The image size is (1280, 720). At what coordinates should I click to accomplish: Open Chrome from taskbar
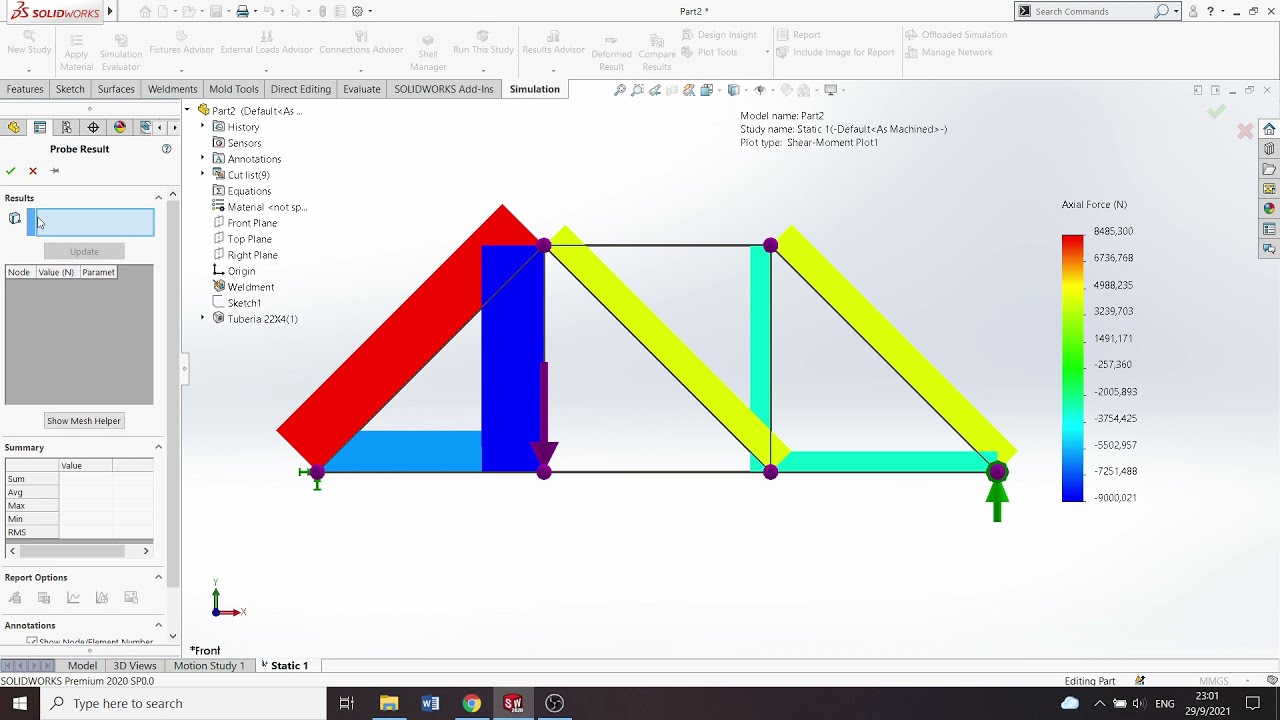471,703
